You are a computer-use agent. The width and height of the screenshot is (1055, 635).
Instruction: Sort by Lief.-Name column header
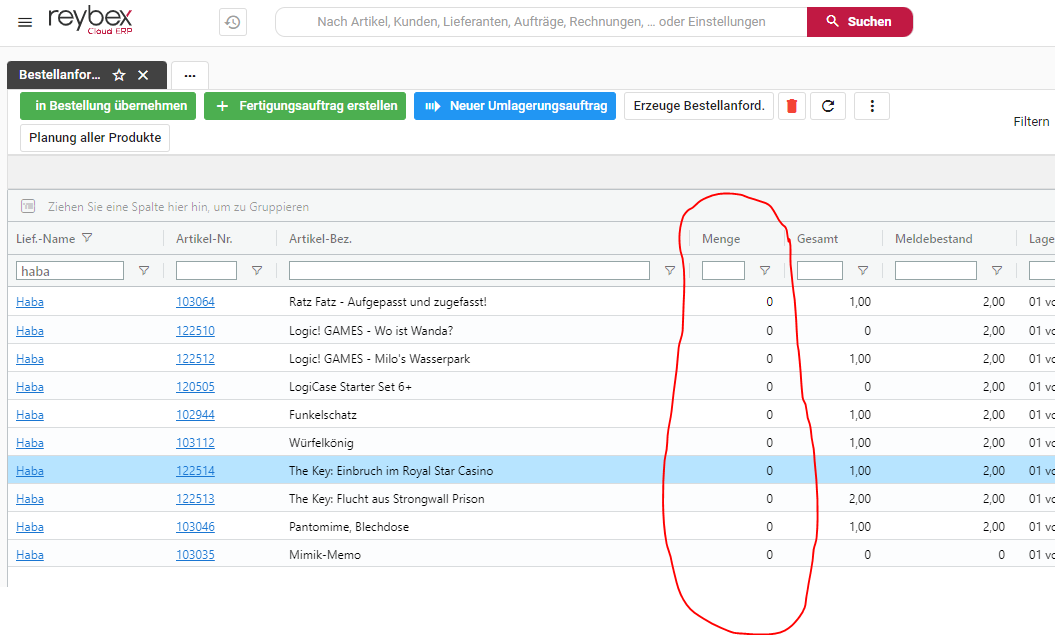pos(46,239)
